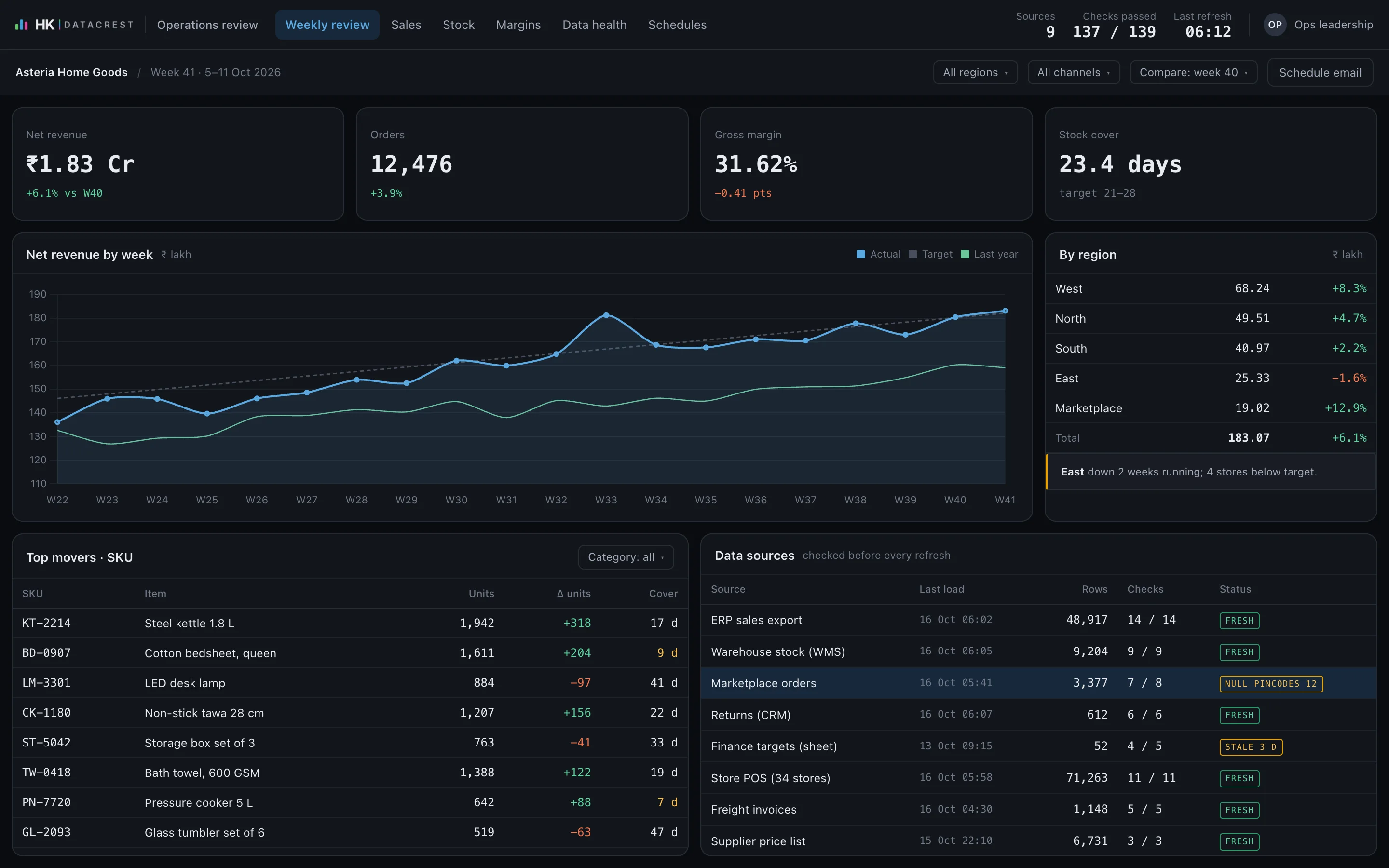Open the Margins tab

(518, 25)
